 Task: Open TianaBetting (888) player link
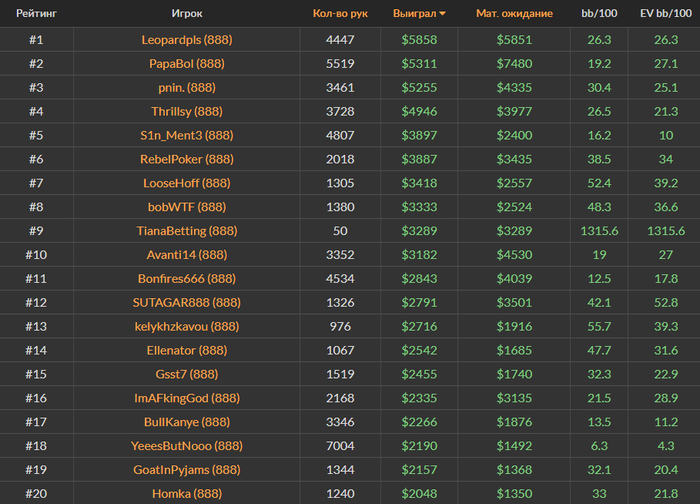tap(187, 230)
